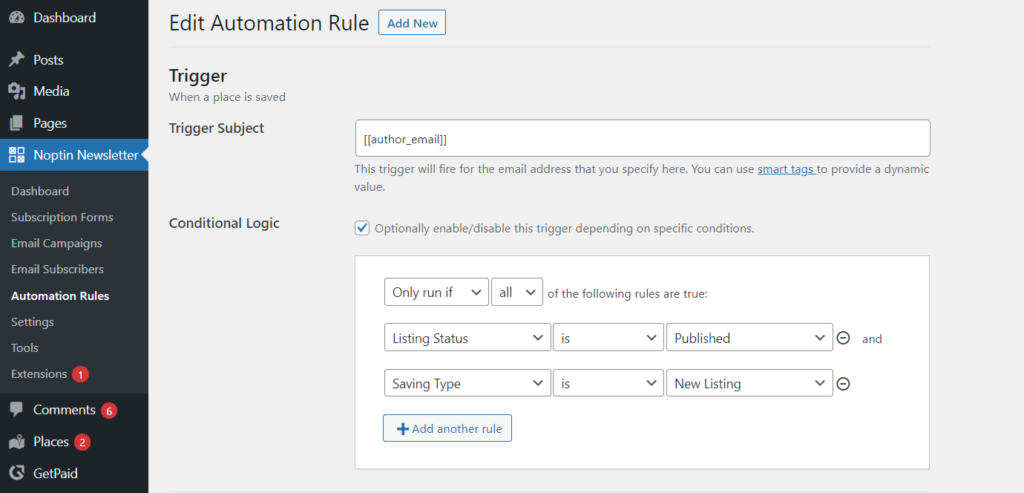Click the Noptin Newsletter grid icon
Screen dimensions: 1024x493
tap(16, 155)
